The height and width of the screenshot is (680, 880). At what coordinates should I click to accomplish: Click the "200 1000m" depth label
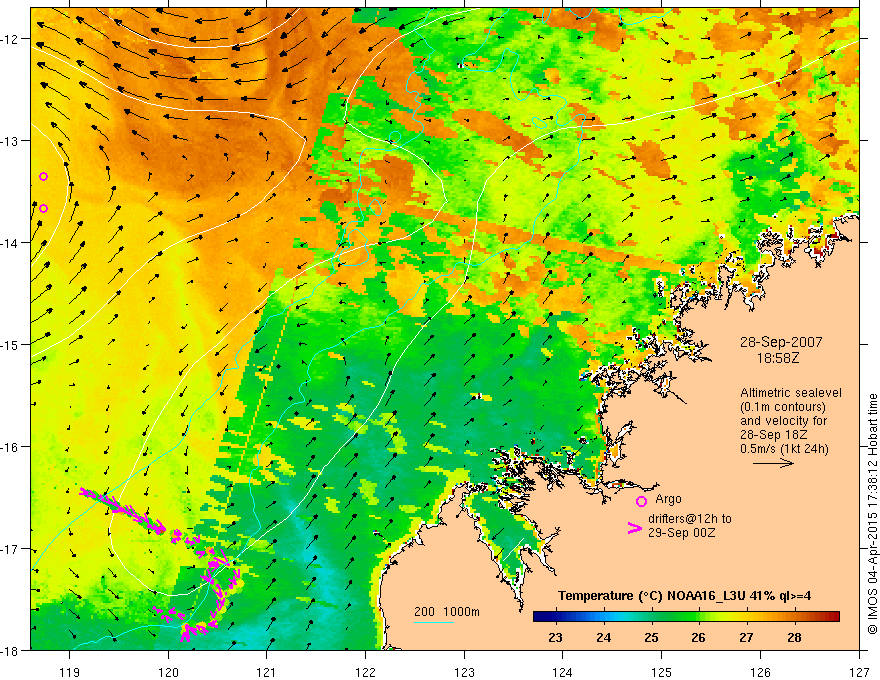click(447, 612)
